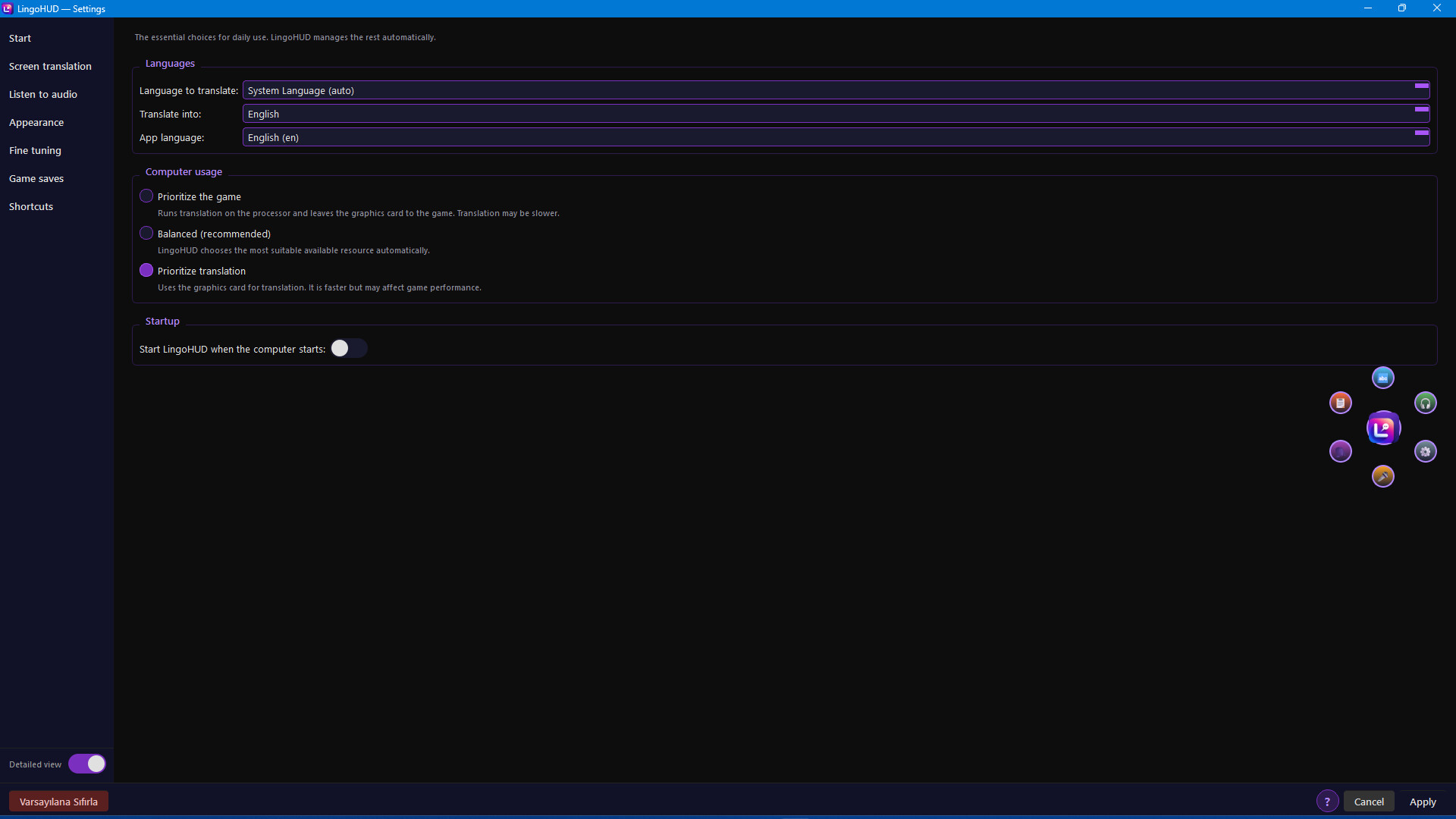The height and width of the screenshot is (819, 1456).
Task: Click the 'LingoHUD chooses the most suitable' description
Action: point(293,250)
